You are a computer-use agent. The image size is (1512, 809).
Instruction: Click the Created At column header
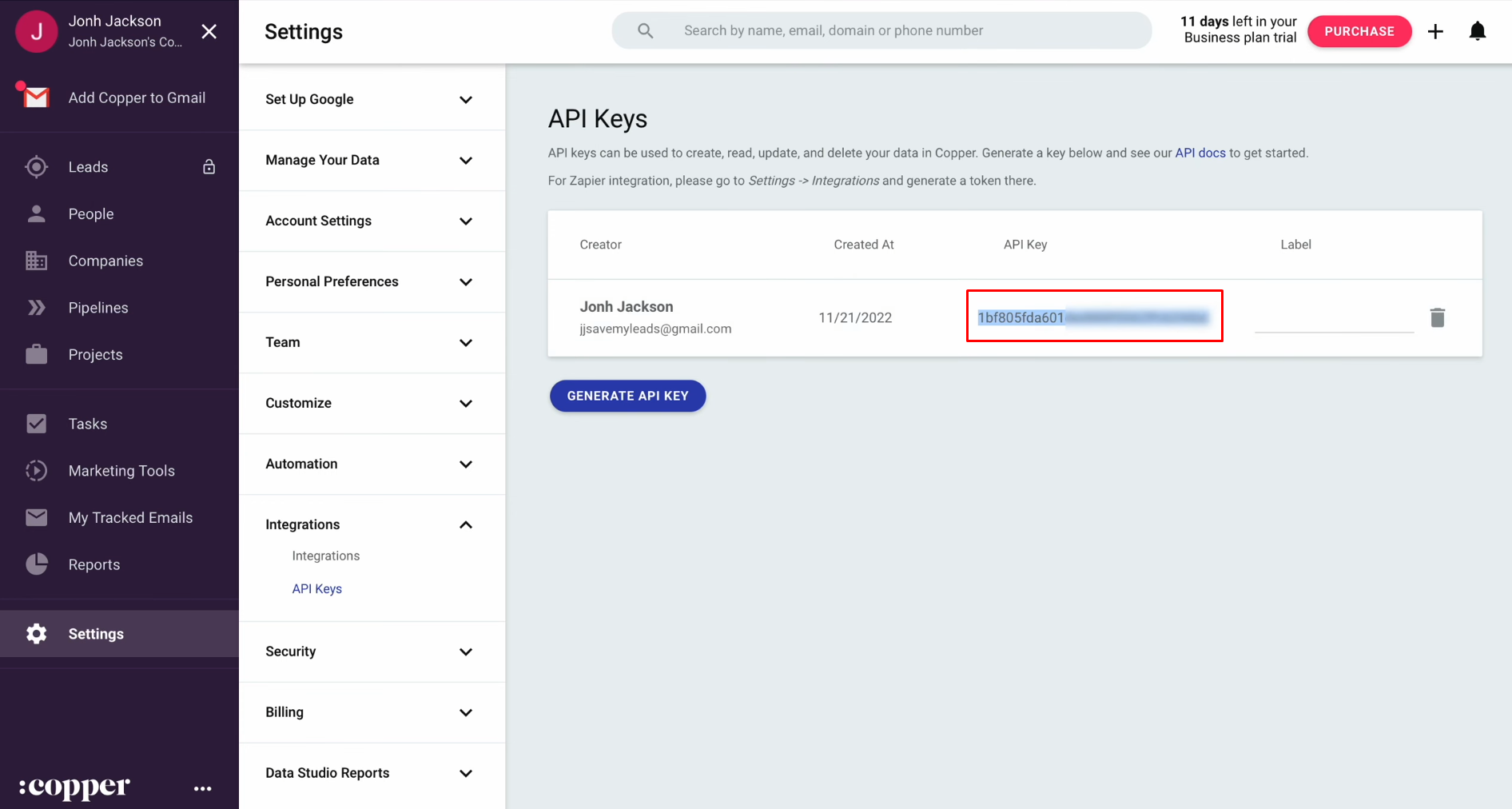pos(864,245)
